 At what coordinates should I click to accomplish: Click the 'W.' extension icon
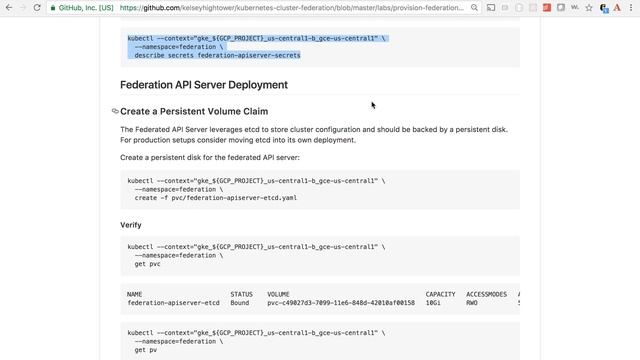click(575, 7)
